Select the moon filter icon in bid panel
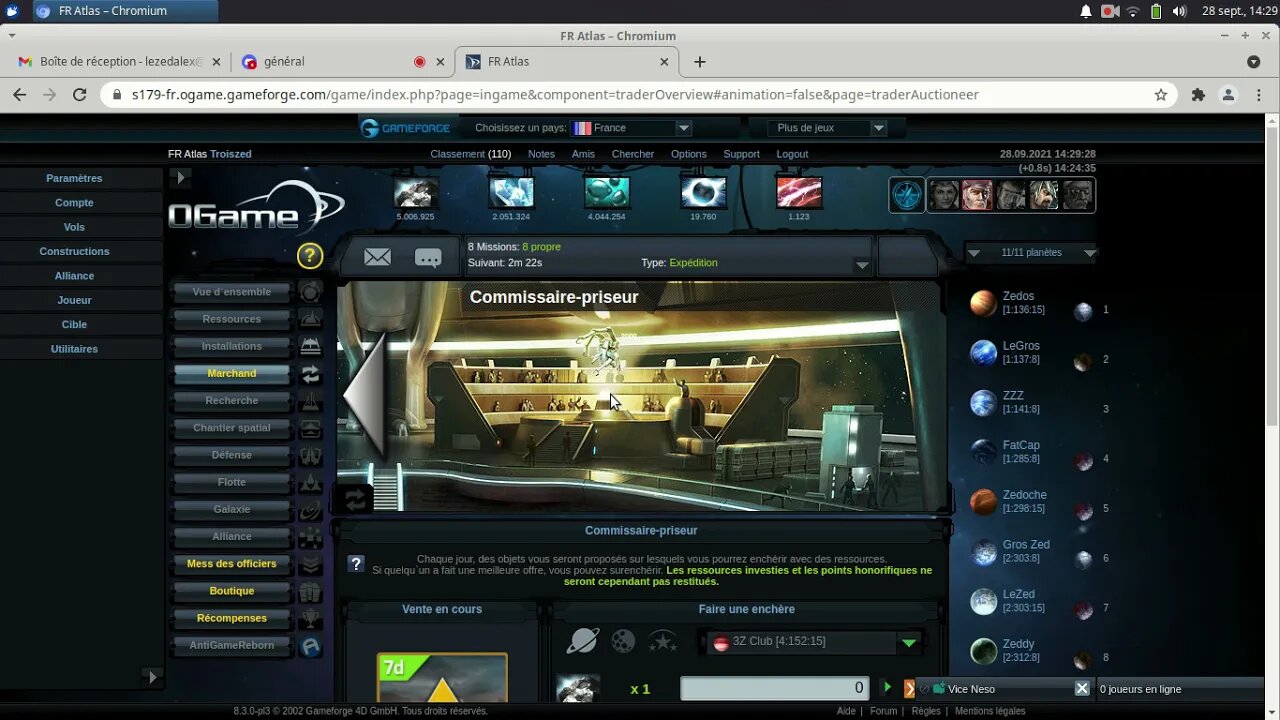 tap(623, 641)
